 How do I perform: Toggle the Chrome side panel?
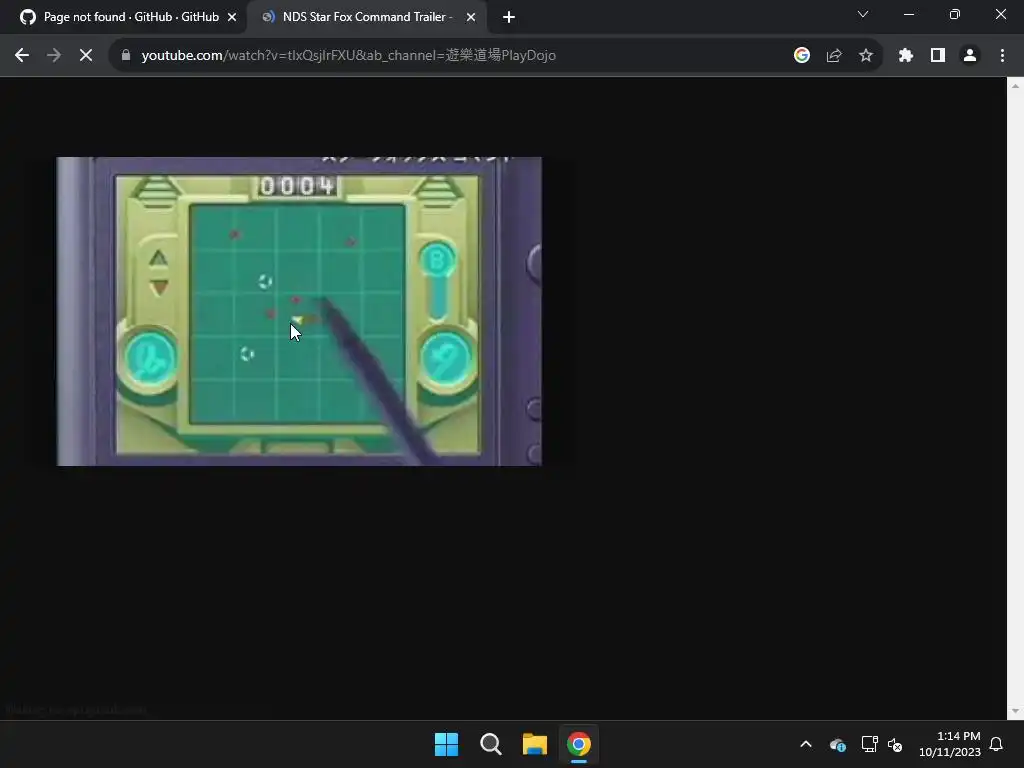938,56
